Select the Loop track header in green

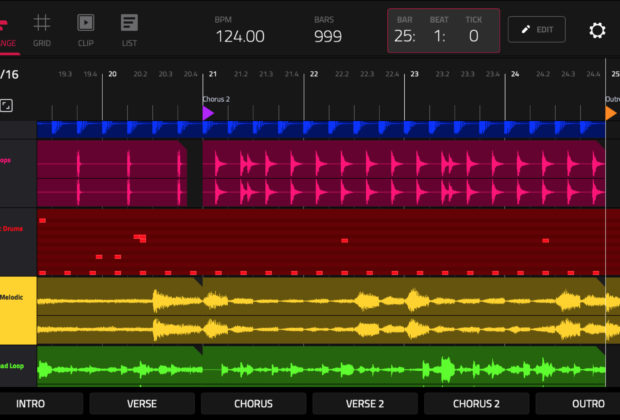18,366
